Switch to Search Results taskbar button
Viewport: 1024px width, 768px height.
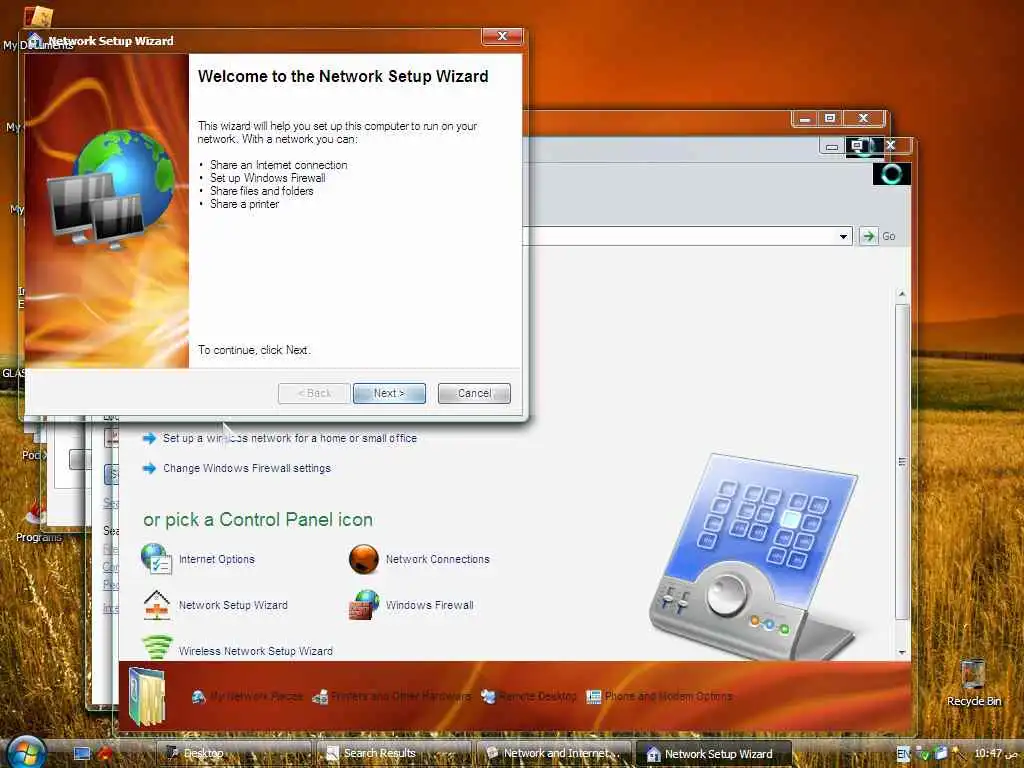point(394,753)
